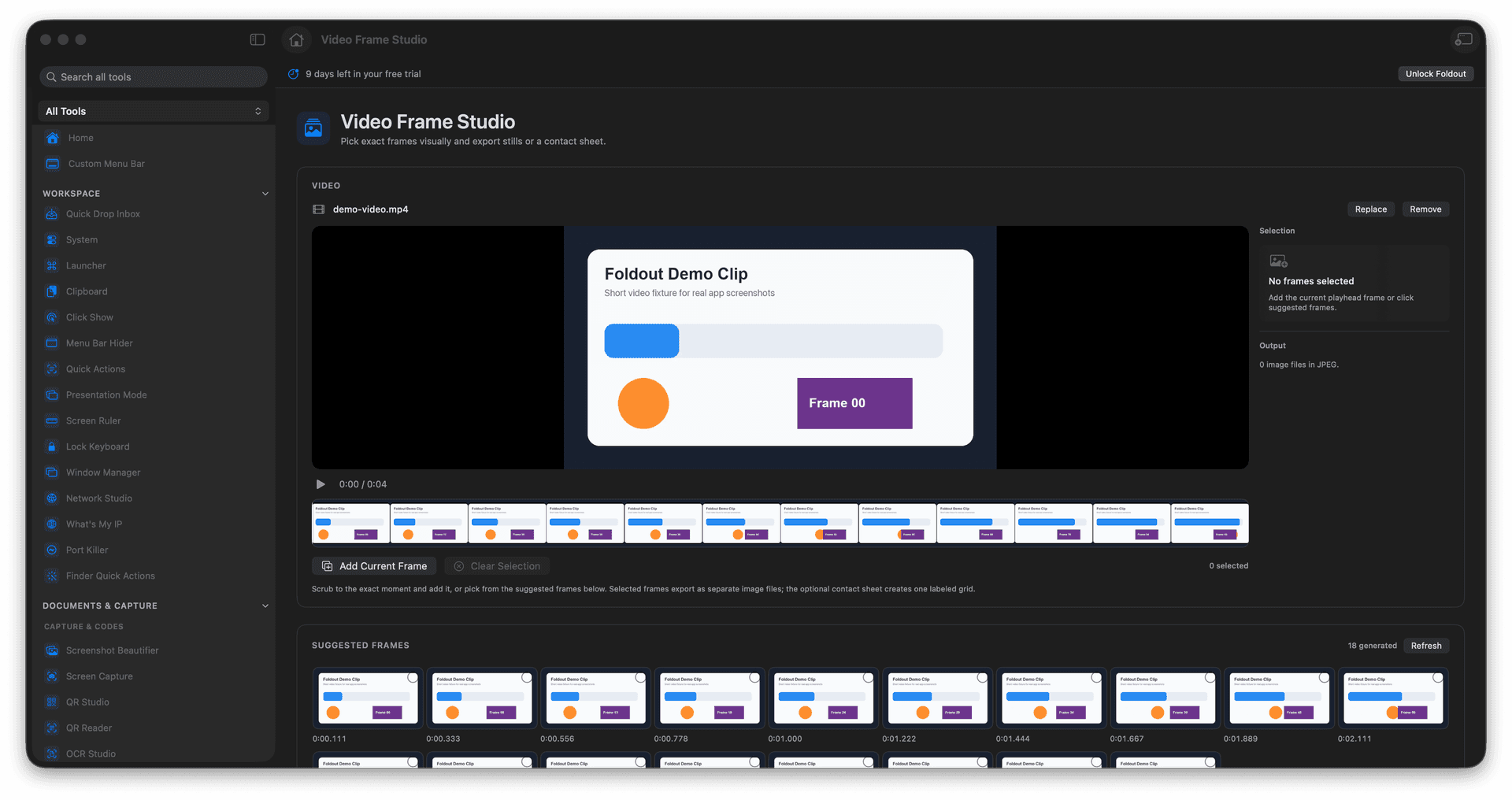Viewport: 1512px width, 800px height.
Task: Click the '9 days left' trial notice
Action: (363, 74)
